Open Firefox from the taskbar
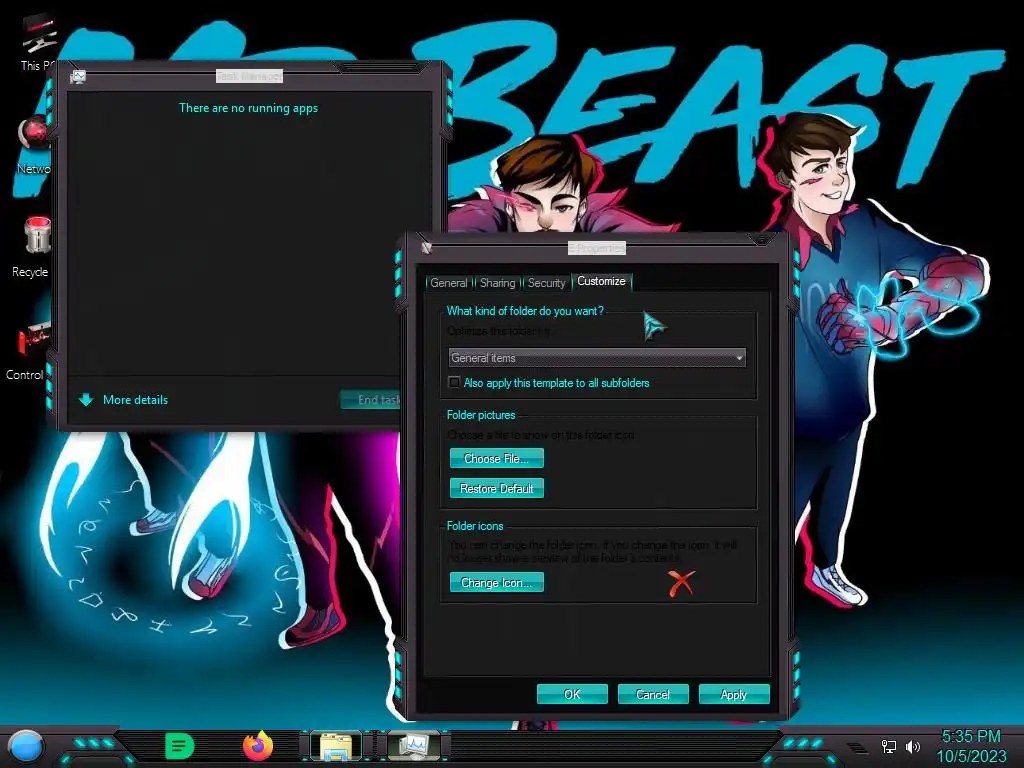Viewport: 1024px width, 768px height. [x=257, y=746]
